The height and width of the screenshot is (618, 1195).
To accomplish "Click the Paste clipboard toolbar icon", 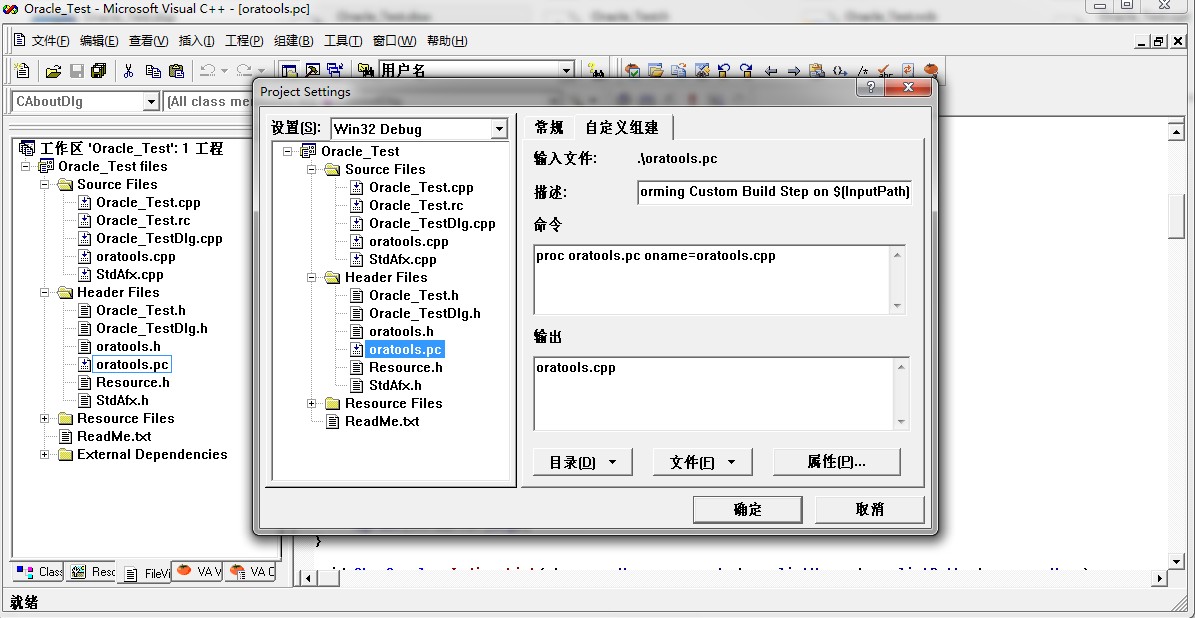I will point(176,71).
